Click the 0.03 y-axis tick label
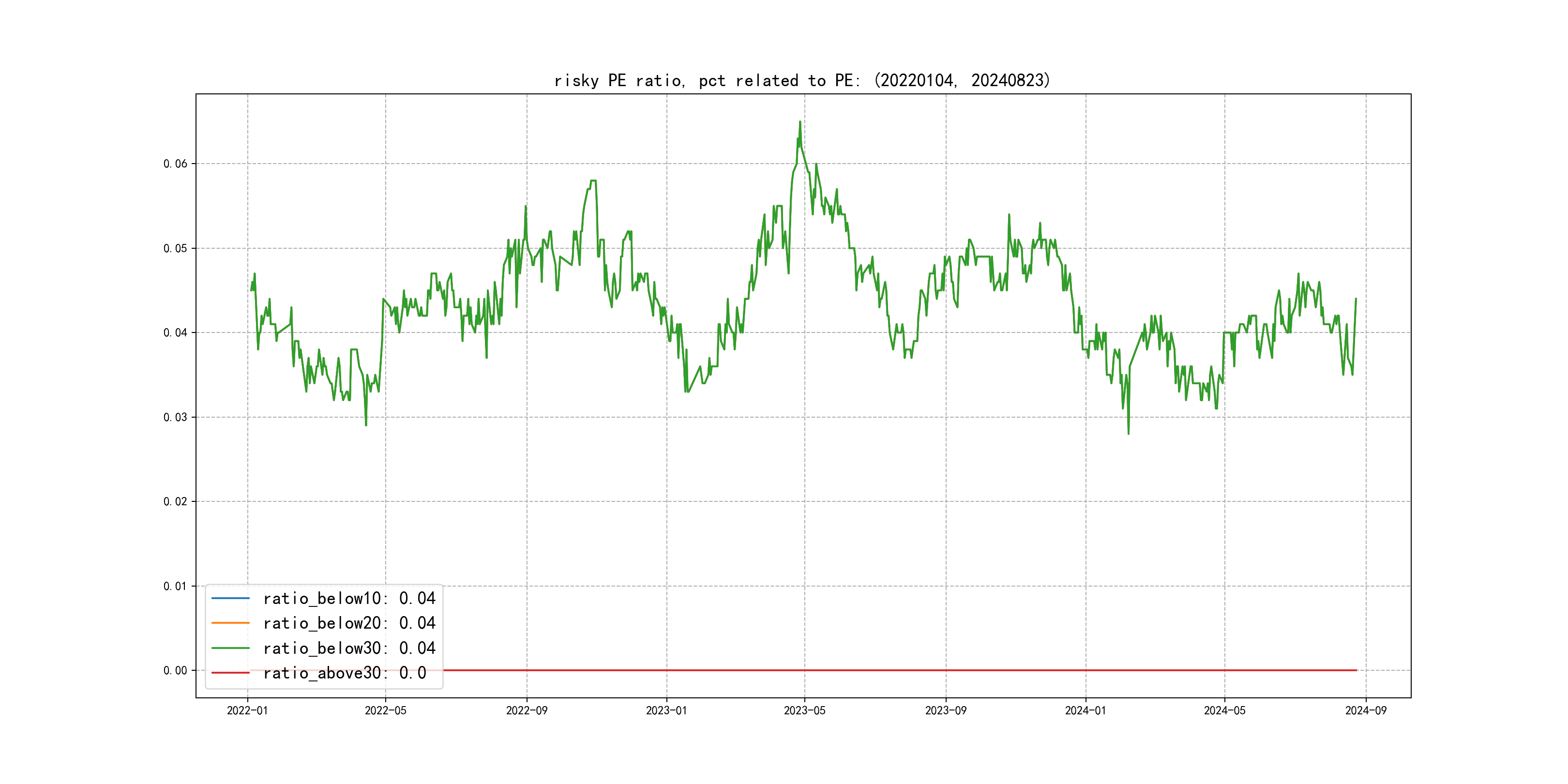 175,418
